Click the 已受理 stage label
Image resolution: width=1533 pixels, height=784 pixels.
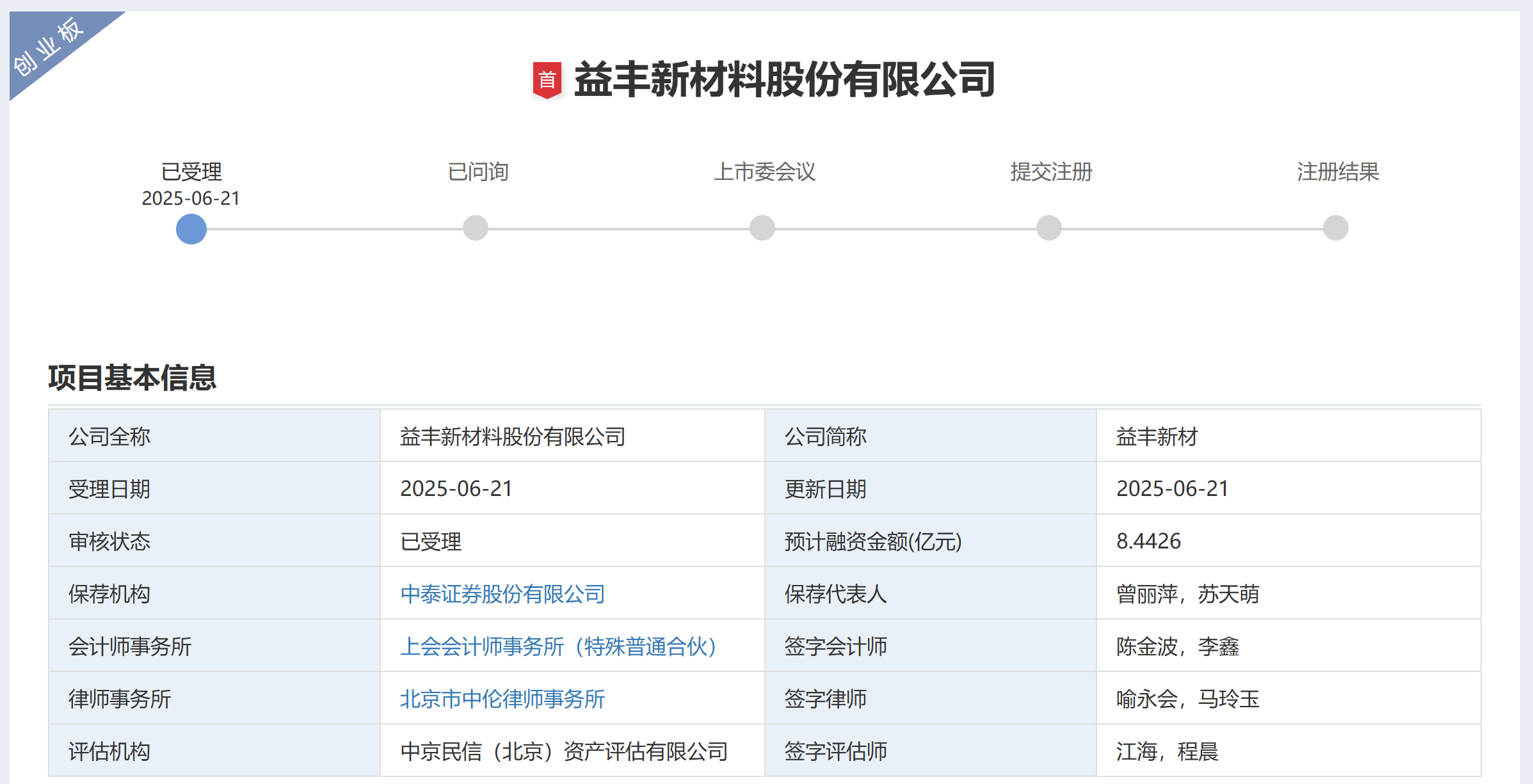tap(191, 172)
